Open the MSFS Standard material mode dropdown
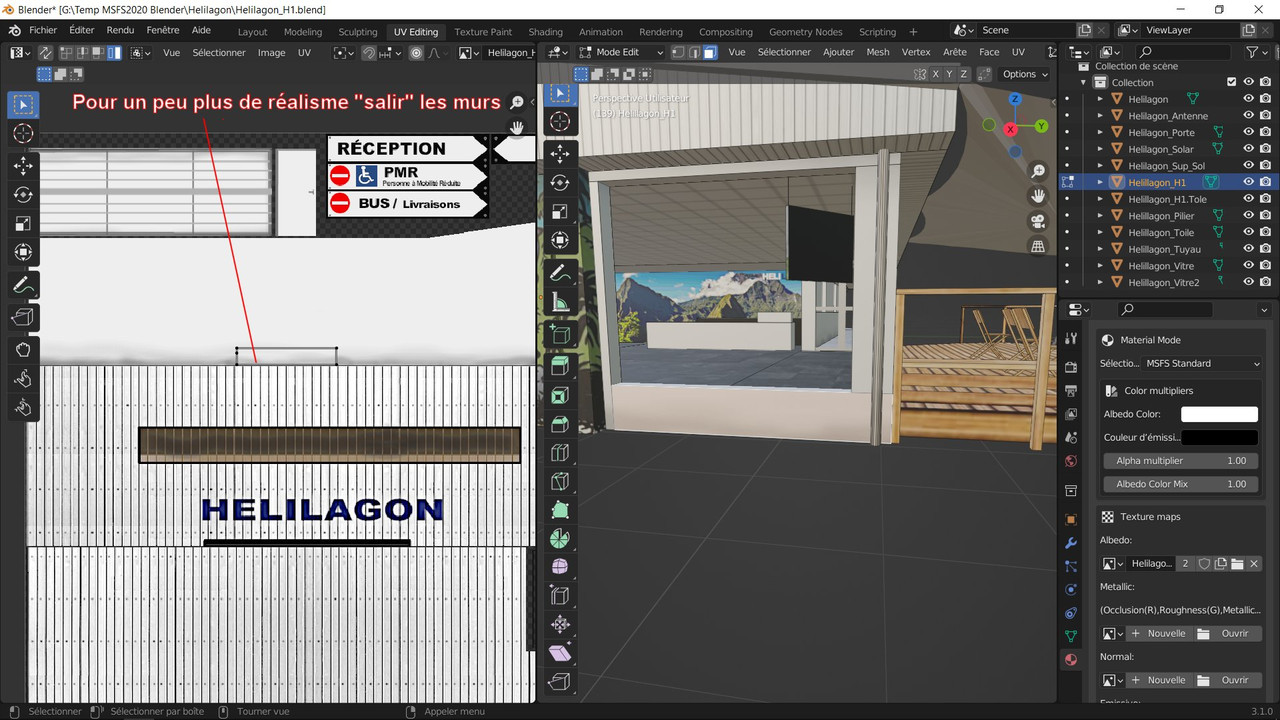 [x=1203, y=363]
